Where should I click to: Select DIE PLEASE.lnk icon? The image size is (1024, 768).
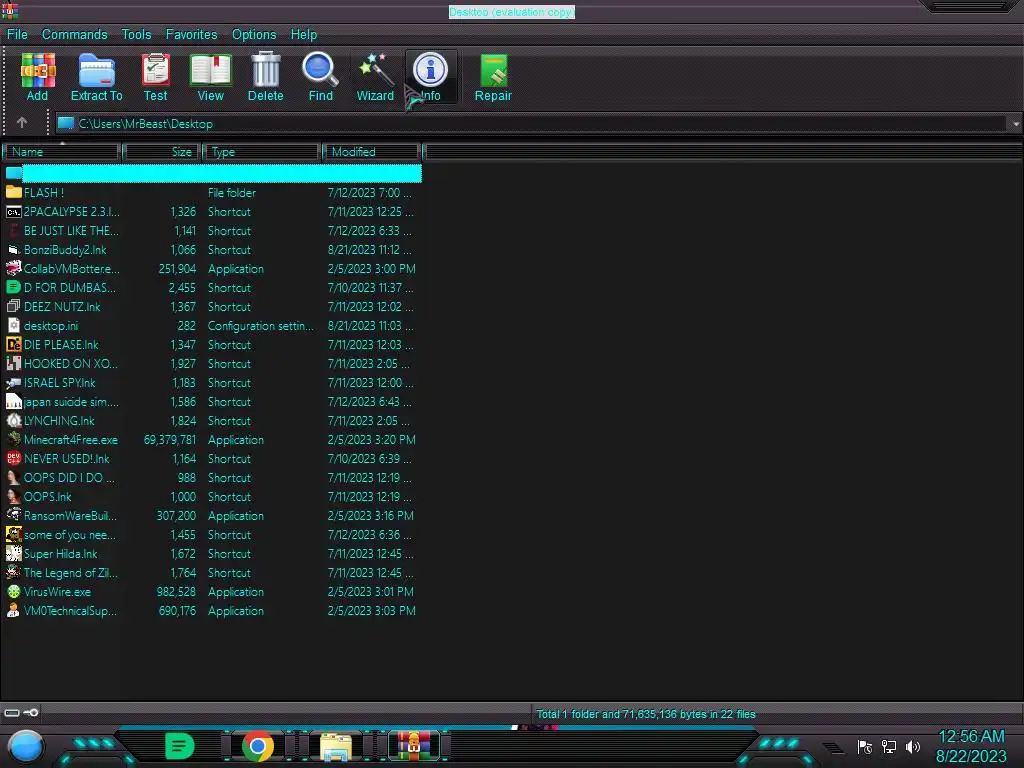[x=14, y=344]
